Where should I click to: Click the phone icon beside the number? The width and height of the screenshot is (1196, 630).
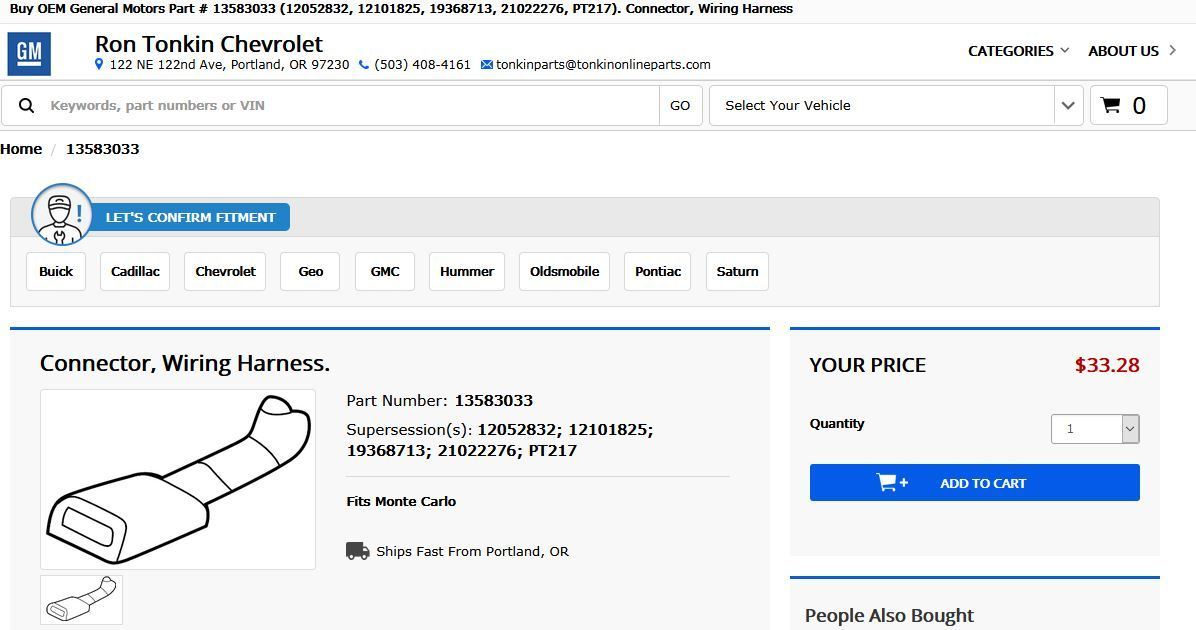click(x=364, y=65)
